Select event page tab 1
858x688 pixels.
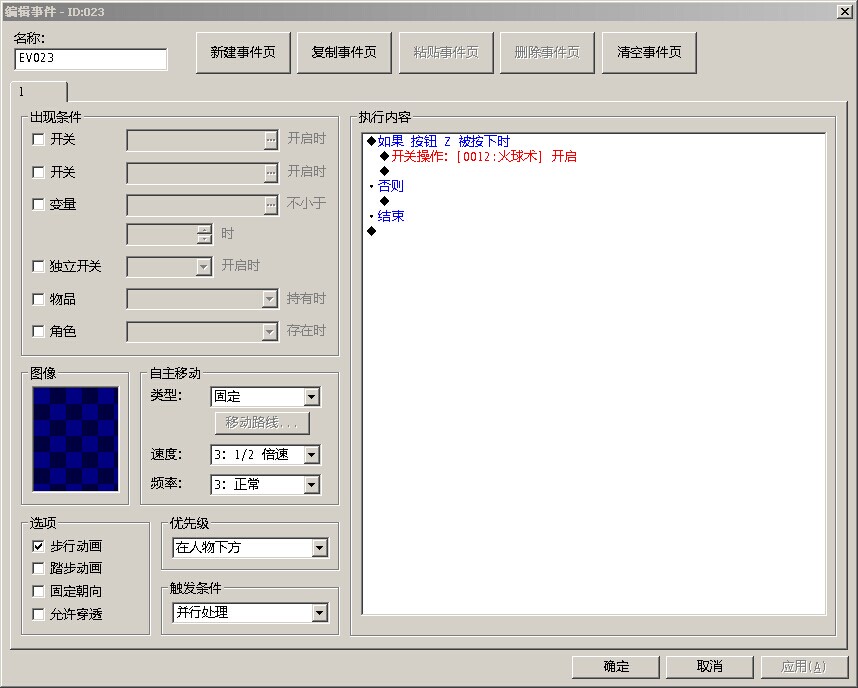[38, 91]
